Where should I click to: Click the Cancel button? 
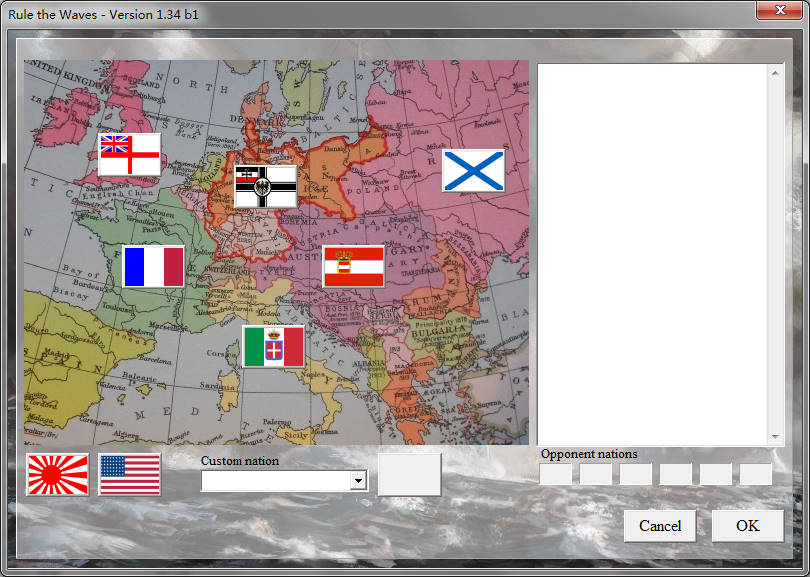tap(660, 526)
